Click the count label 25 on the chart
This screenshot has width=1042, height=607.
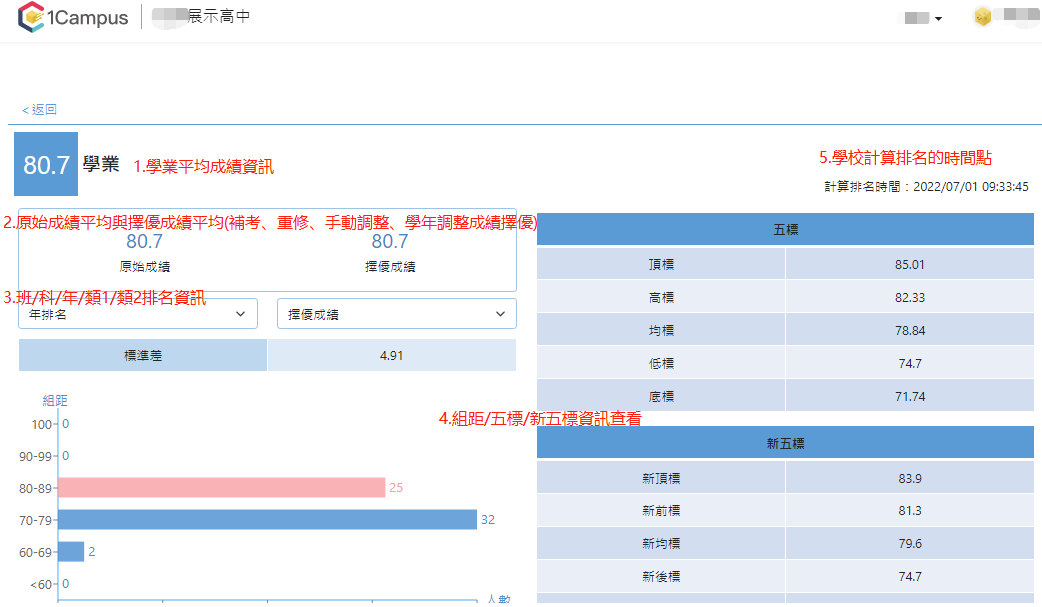tap(396, 488)
